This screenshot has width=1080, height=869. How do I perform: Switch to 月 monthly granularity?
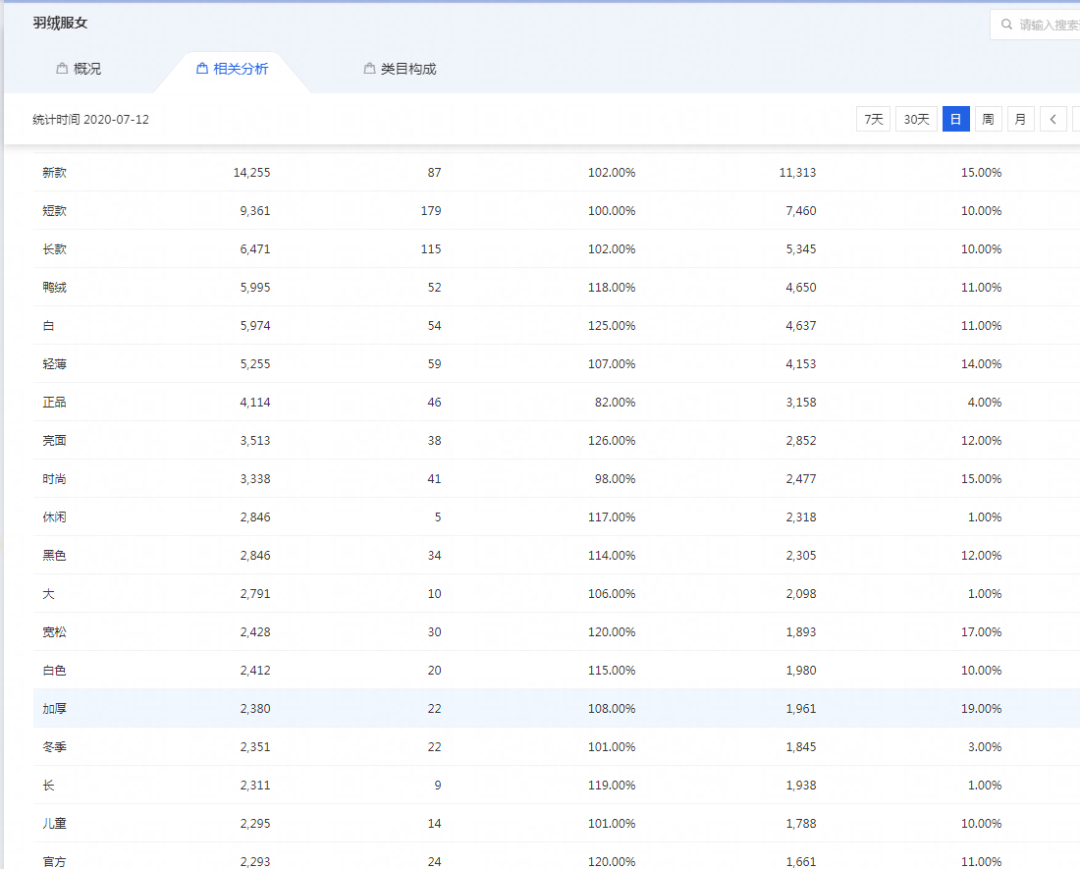1020,119
